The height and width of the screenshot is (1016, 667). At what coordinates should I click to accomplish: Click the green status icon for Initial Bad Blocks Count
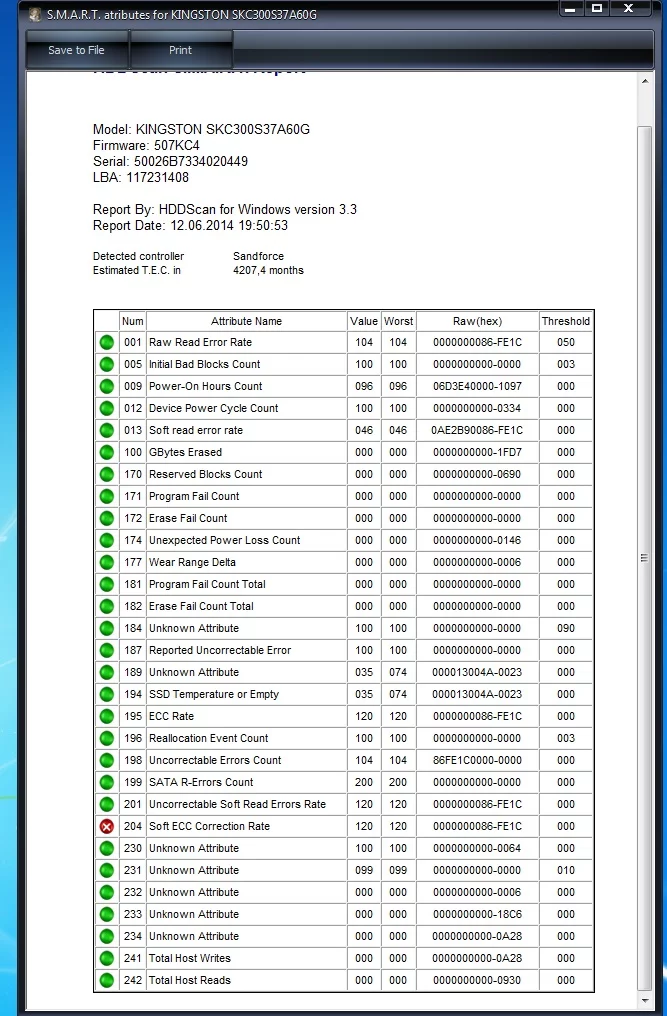[107, 364]
